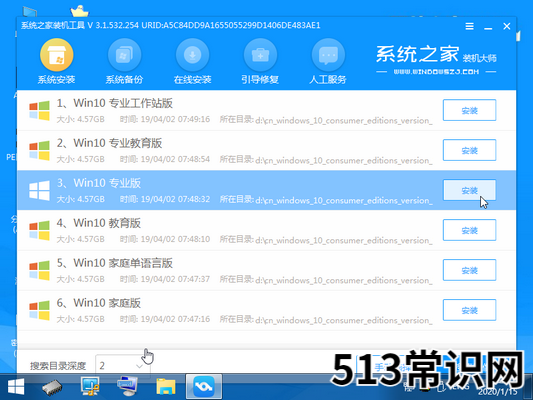Viewport: 533px width, 400px height.
Task: Open File Explorer from the taskbar
Action: click(x=166, y=387)
